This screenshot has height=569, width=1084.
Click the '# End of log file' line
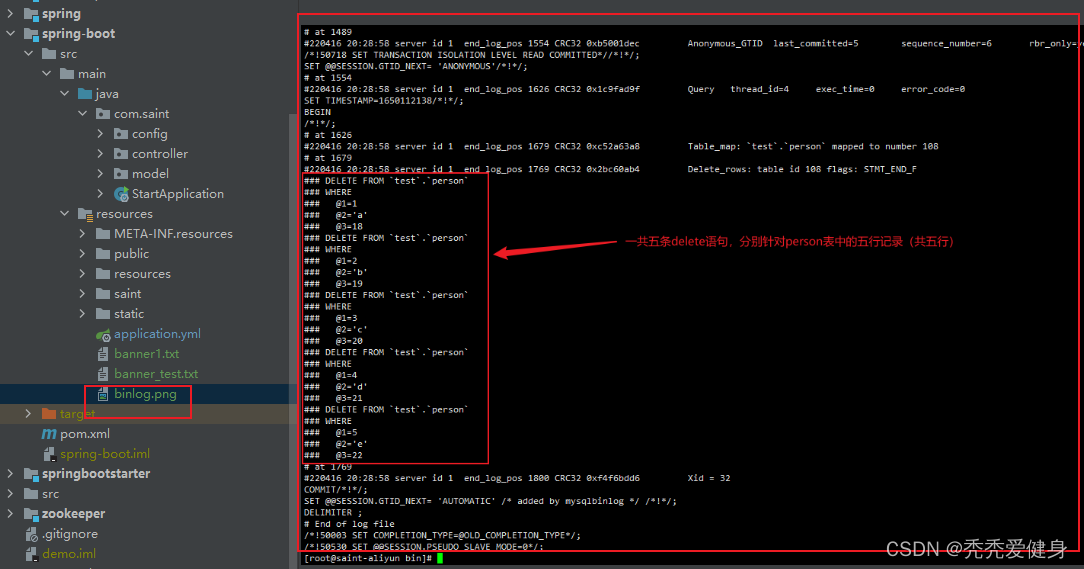(x=349, y=524)
